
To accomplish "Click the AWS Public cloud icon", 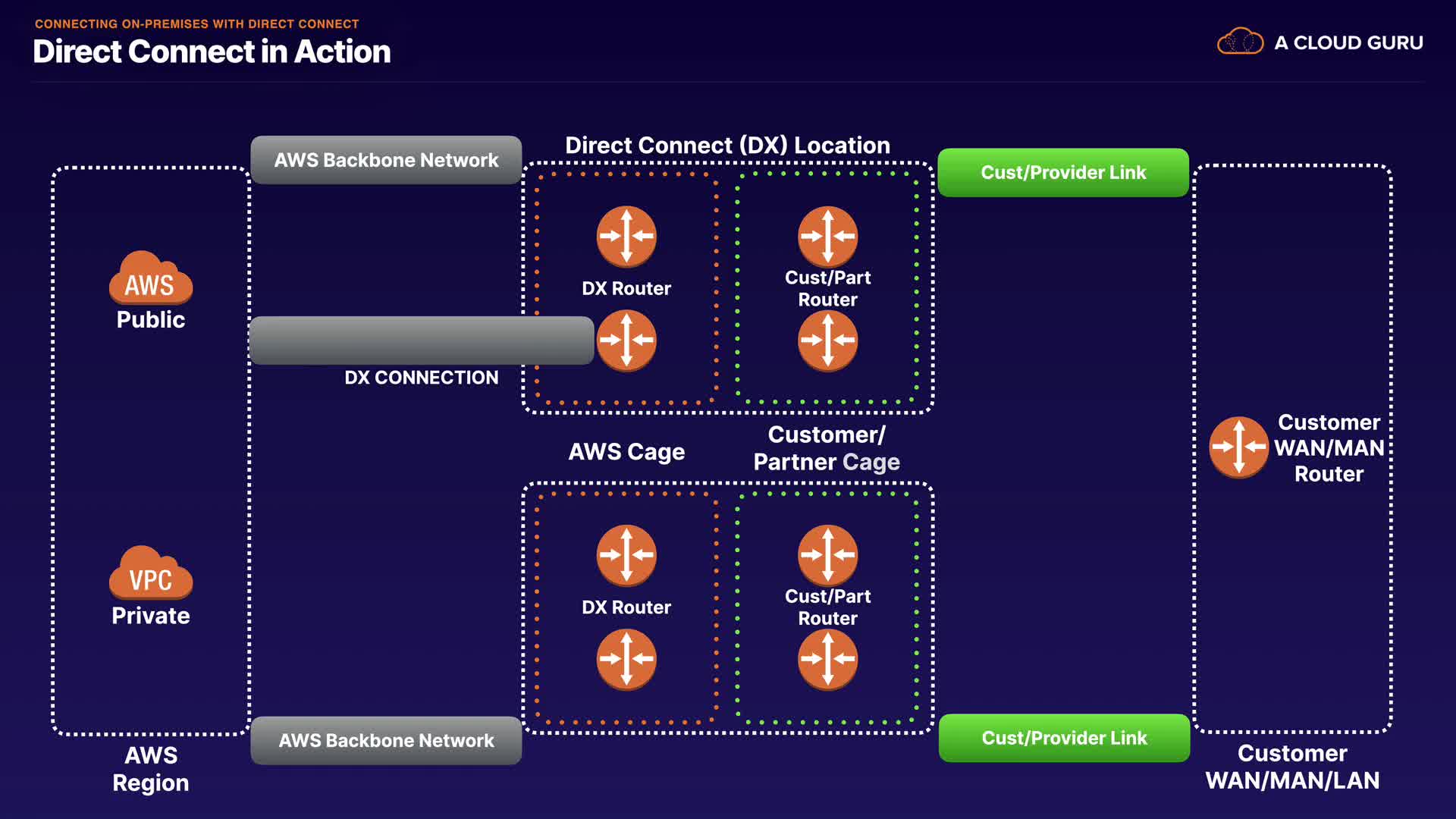I will coord(150,278).
